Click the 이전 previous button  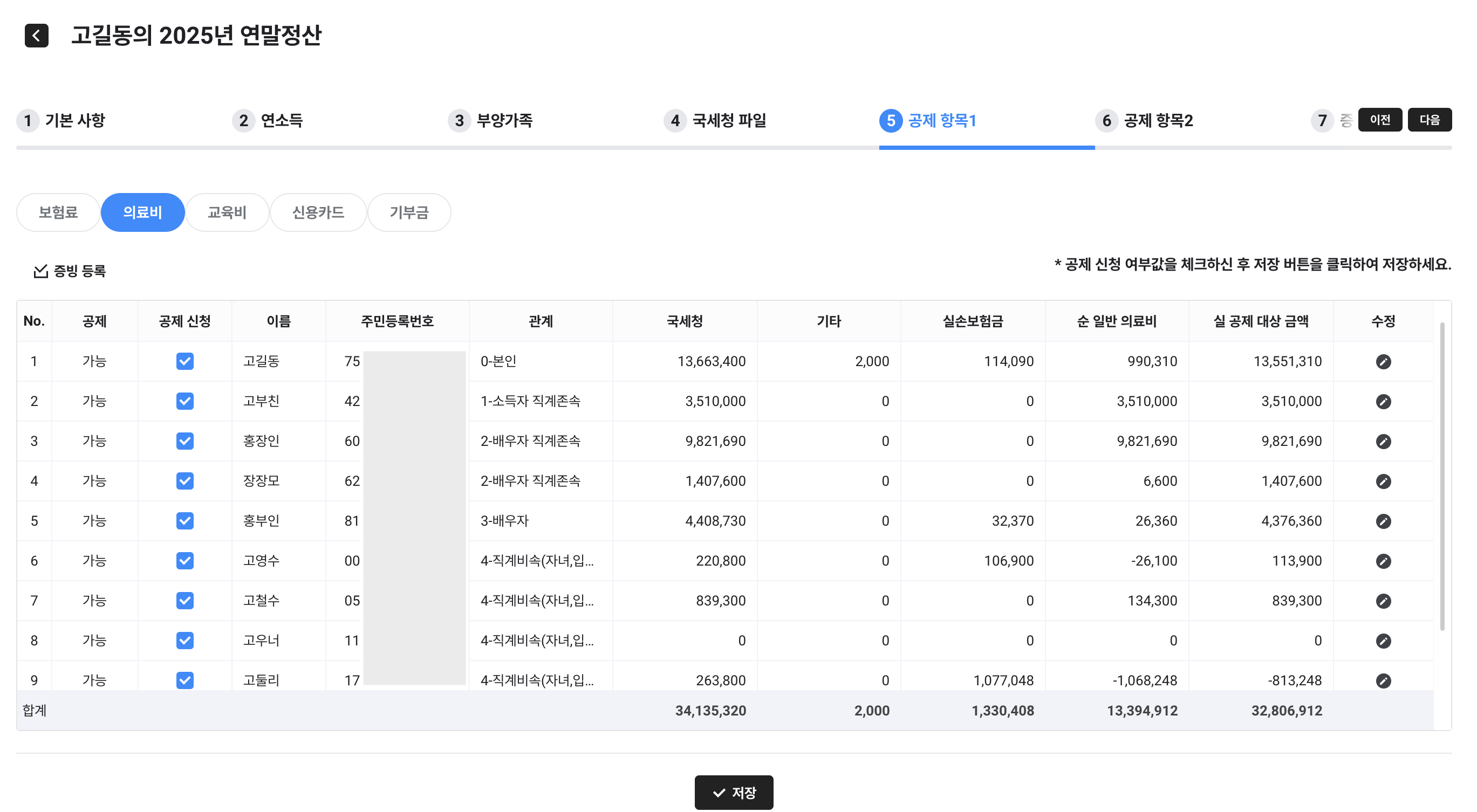[1379, 120]
